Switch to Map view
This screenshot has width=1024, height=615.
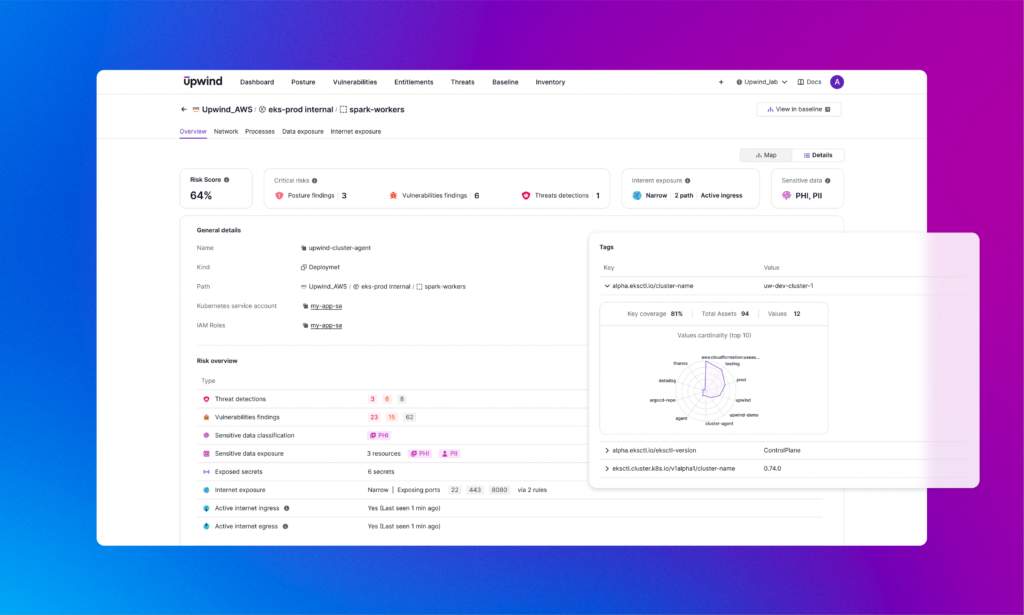[x=765, y=155]
